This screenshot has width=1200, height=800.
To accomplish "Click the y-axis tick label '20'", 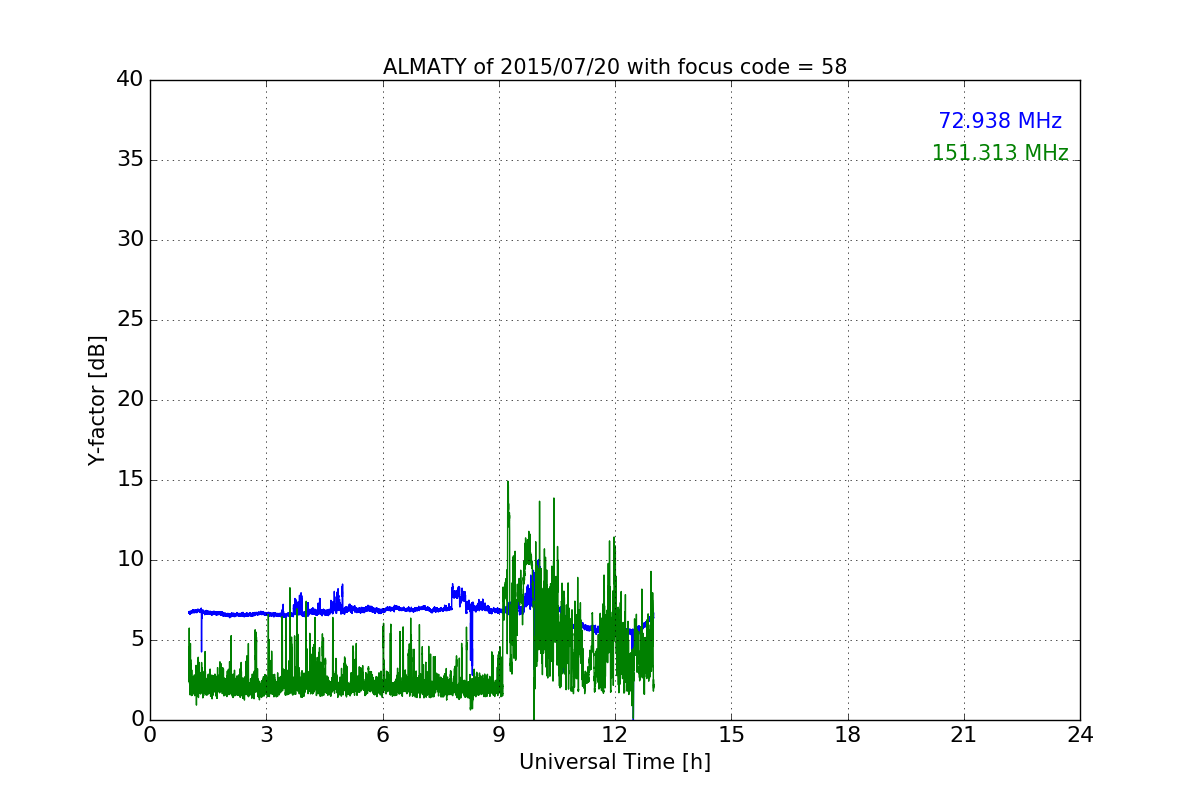I will click(130, 400).
